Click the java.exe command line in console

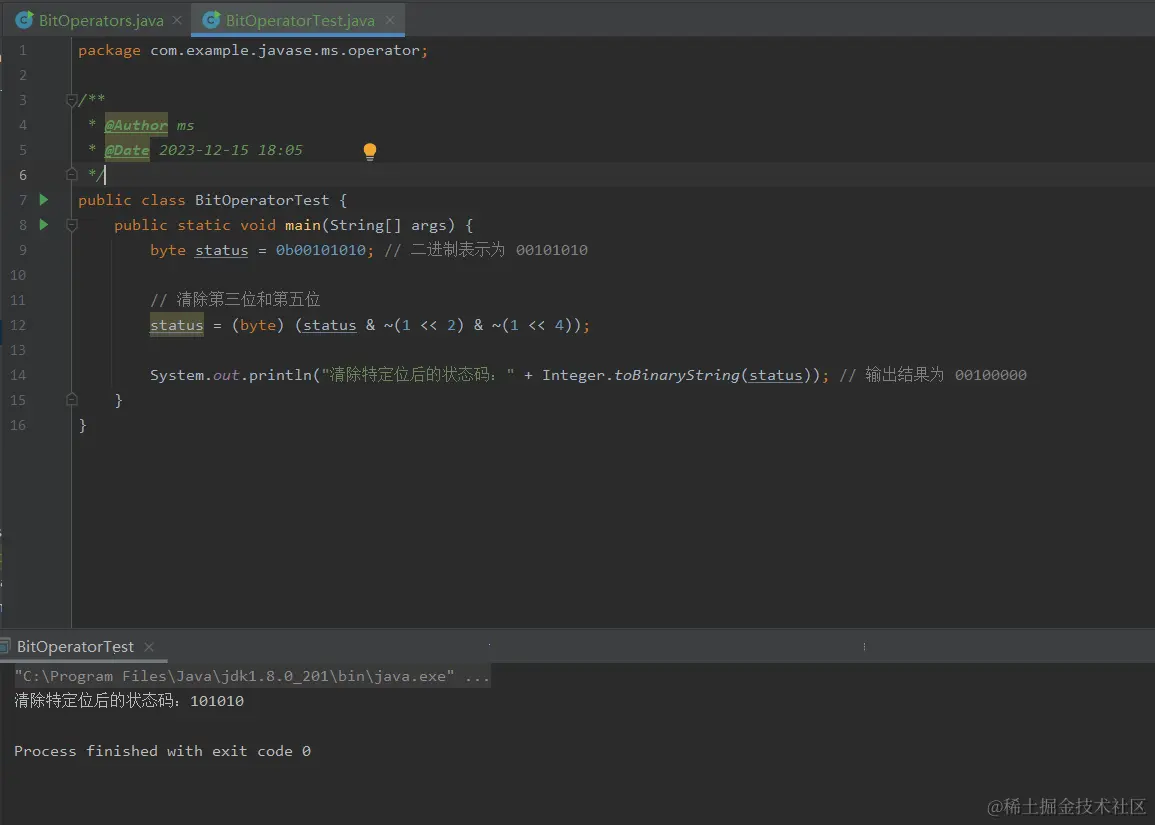(252, 676)
